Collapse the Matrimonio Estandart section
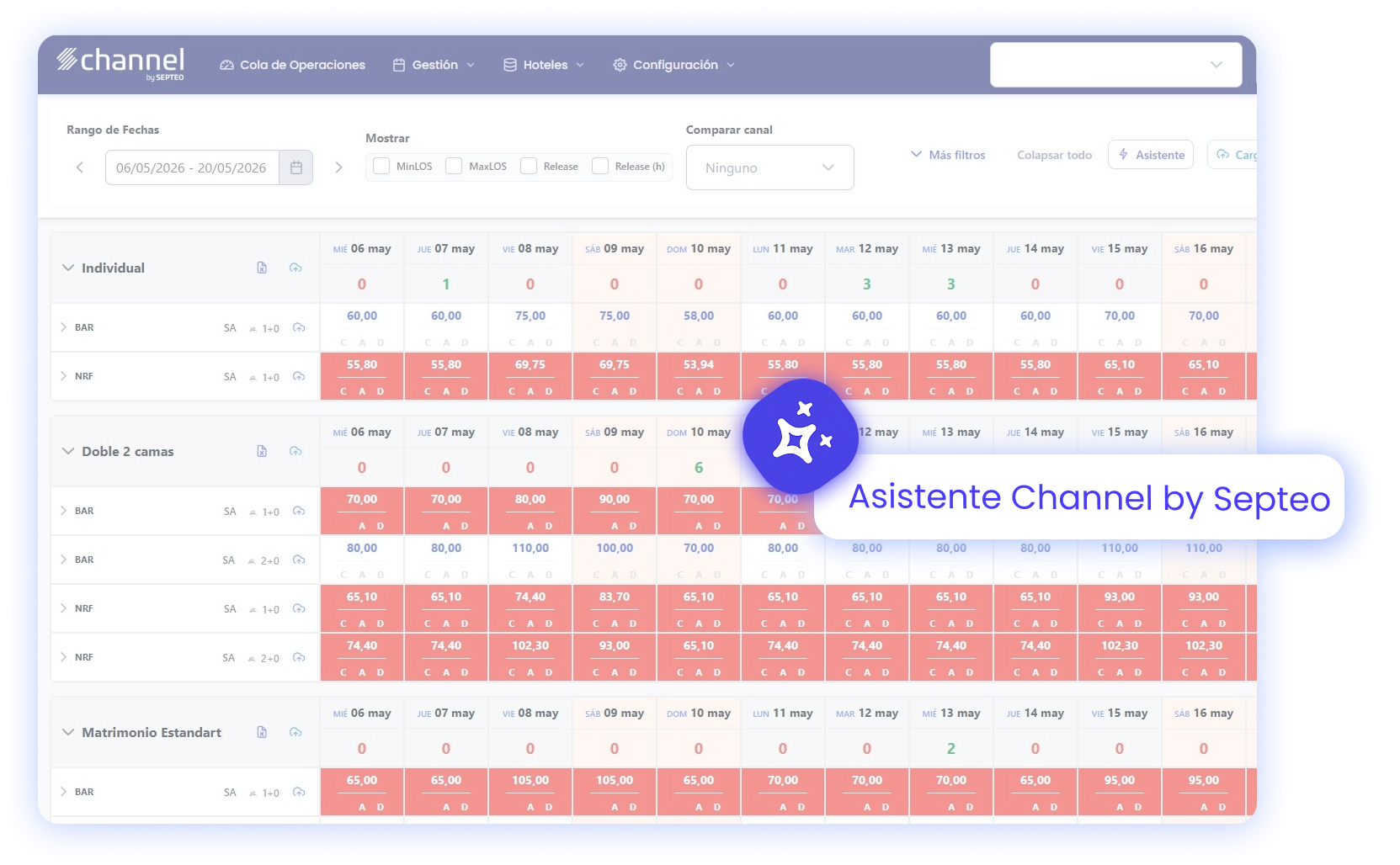Image resolution: width=1400 pixels, height=865 pixels. [68, 732]
